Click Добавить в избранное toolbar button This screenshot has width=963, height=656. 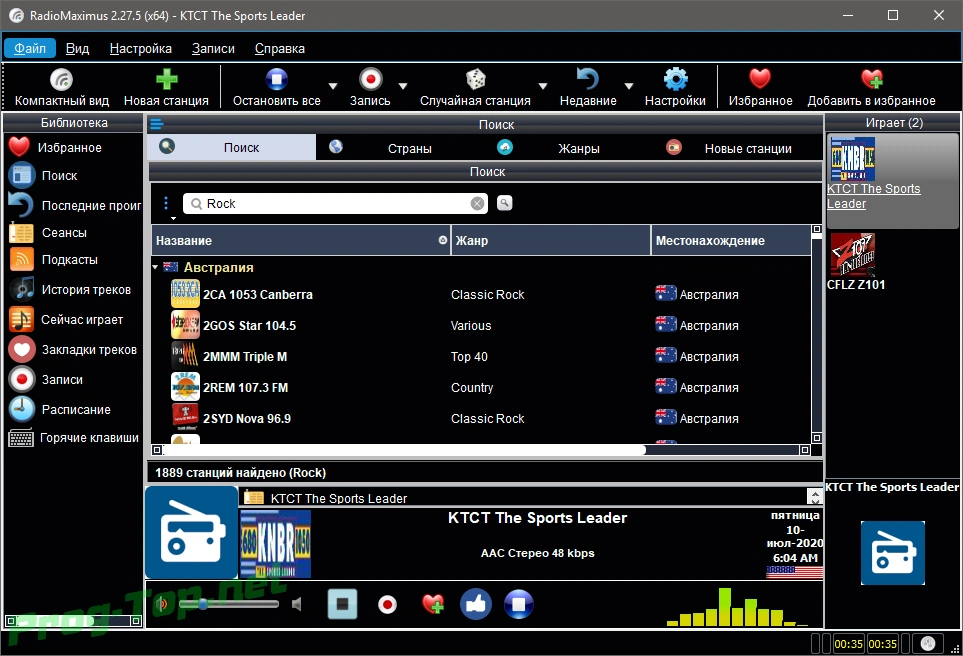(871, 88)
